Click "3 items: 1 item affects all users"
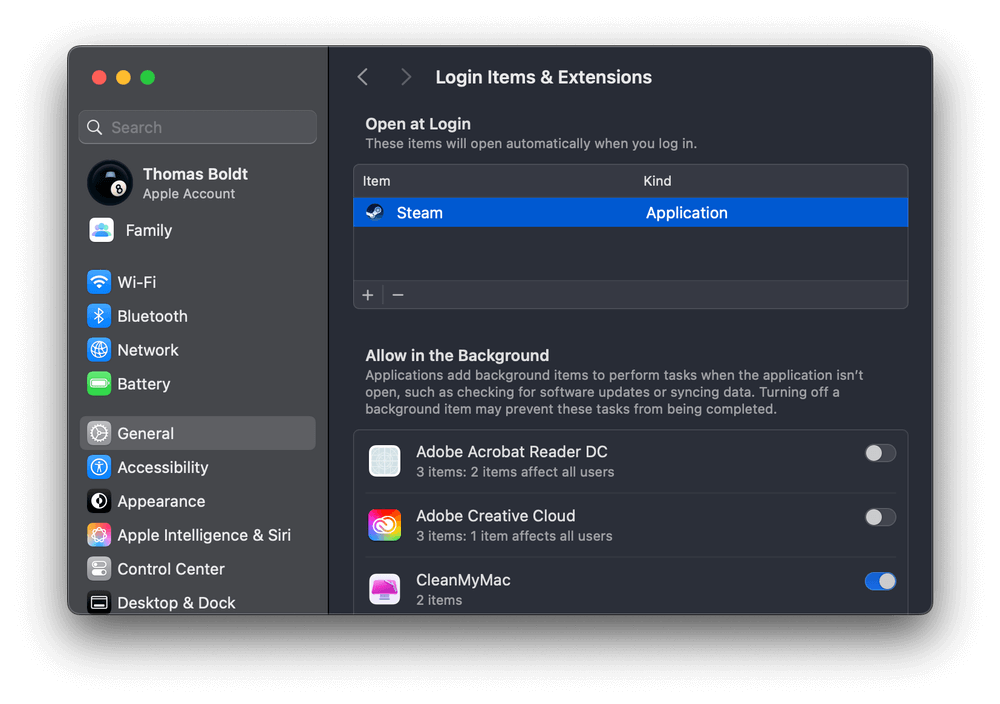Viewport: 1000px width, 704px height. coord(514,536)
